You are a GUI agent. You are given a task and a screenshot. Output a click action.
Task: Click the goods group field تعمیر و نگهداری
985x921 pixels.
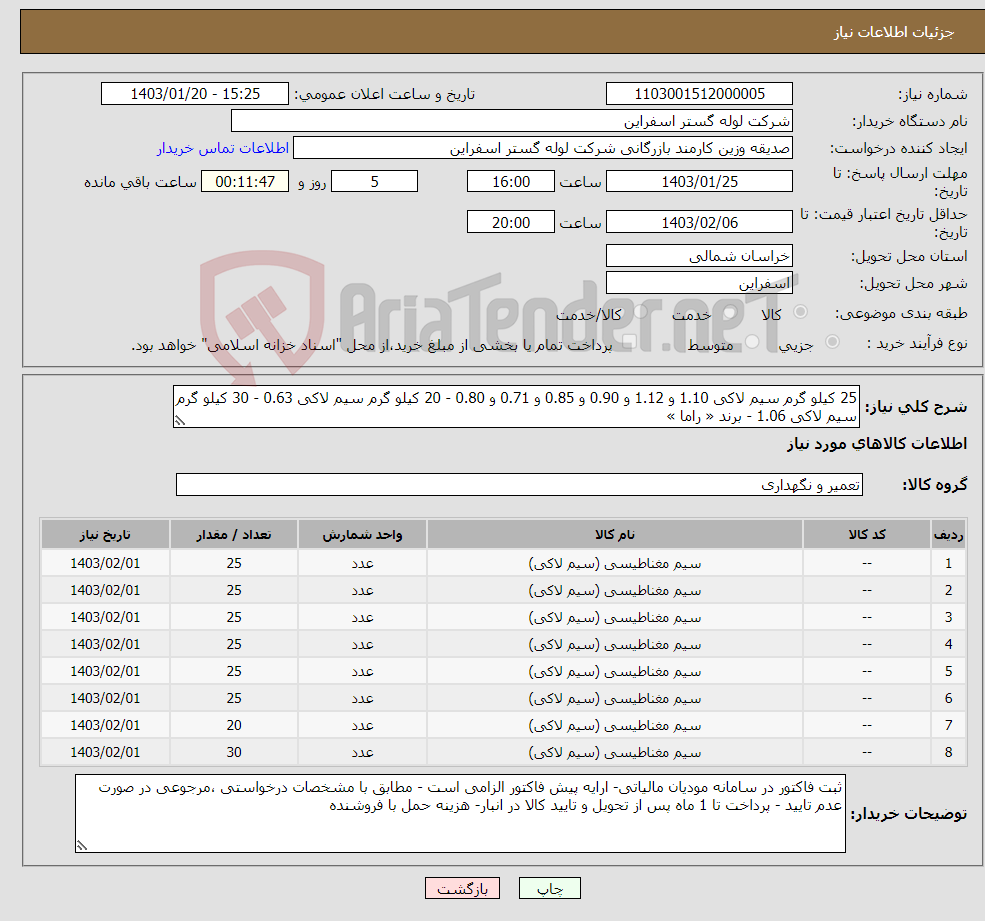tap(520, 484)
